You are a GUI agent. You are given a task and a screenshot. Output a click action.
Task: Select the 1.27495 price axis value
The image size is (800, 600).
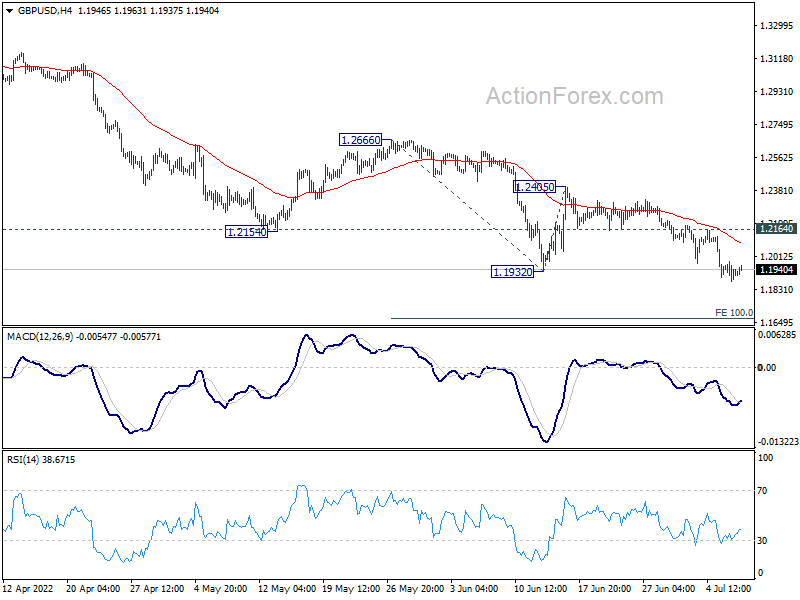(777, 125)
